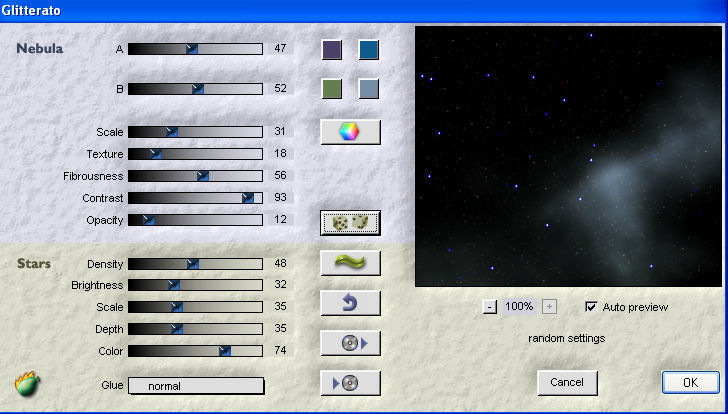Pick the blue Nebula A color swatch
Screen dimensions: 728x414
coord(369,50)
